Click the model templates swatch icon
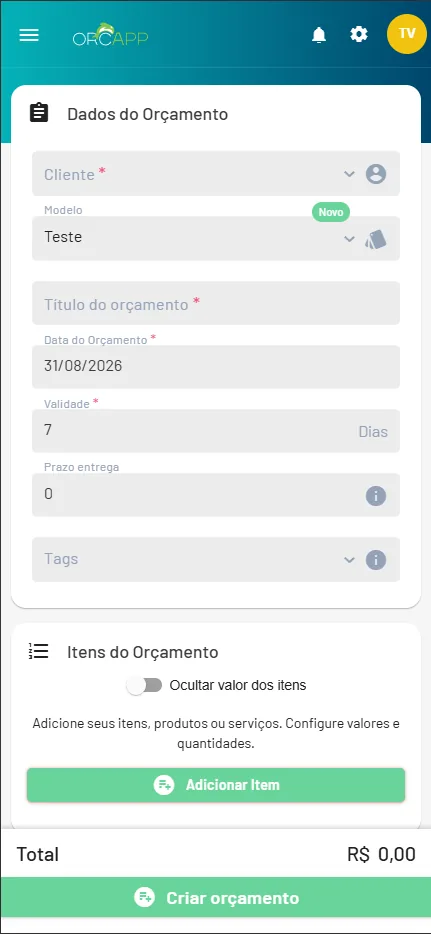Image resolution: width=431 pixels, height=934 pixels. (376, 239)
